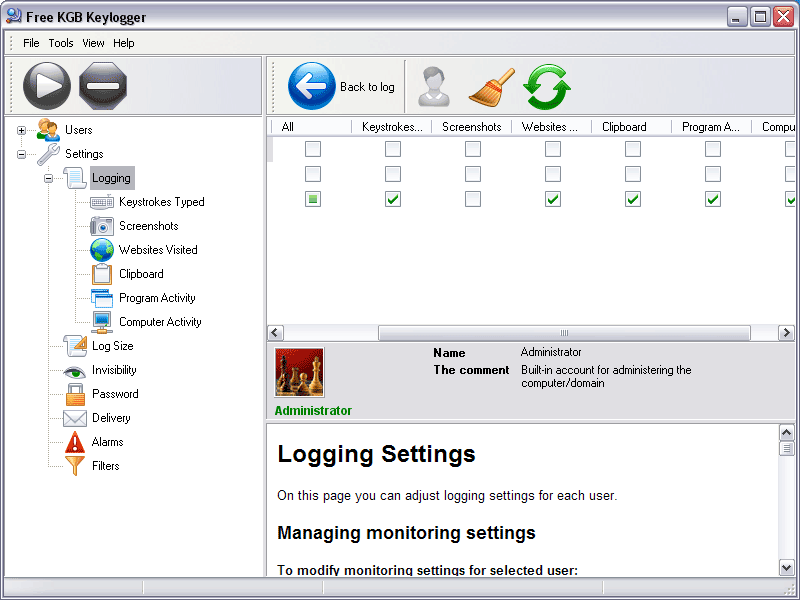
Task: Uncheck the checked Clipboard checkbox
Action: [633, 199]
